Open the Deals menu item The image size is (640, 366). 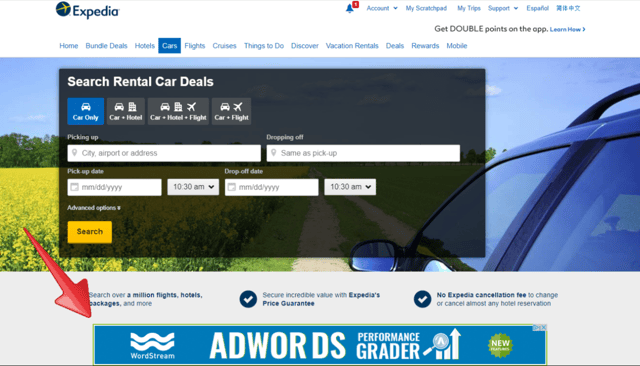395,46
